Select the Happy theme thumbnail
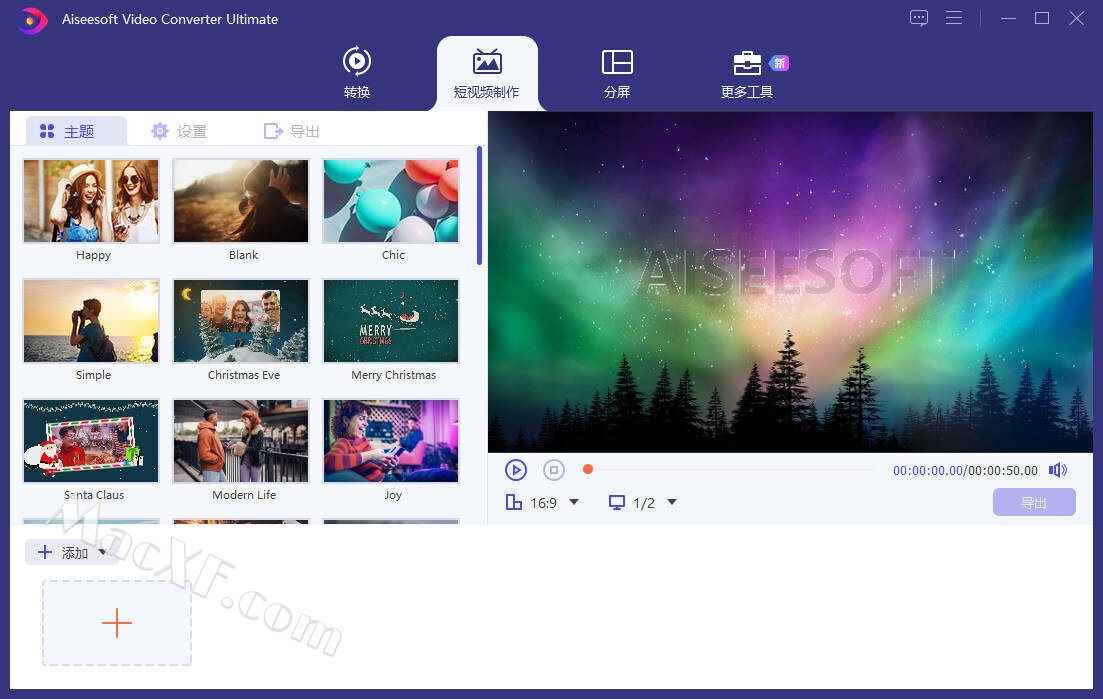 [91, 201]
